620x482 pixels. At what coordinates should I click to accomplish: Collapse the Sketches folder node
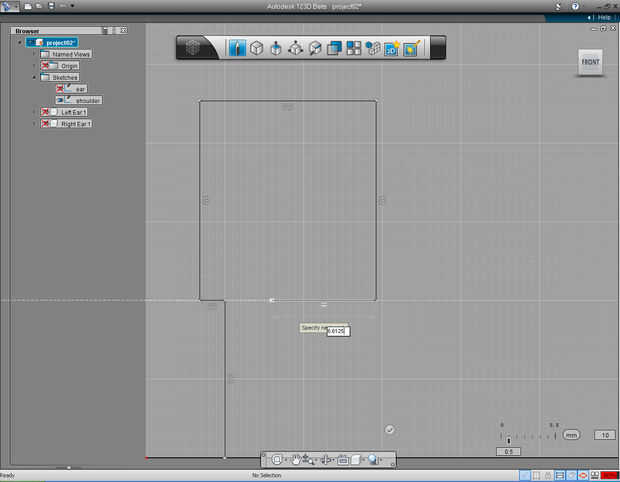(x=34, y=77)
